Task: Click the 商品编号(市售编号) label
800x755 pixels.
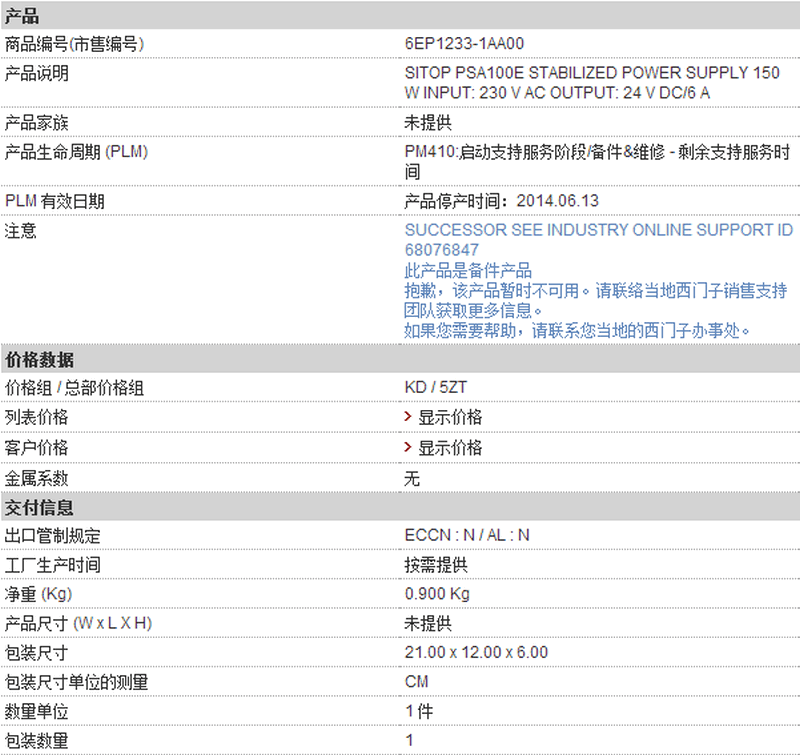Action: coord(74,44)
